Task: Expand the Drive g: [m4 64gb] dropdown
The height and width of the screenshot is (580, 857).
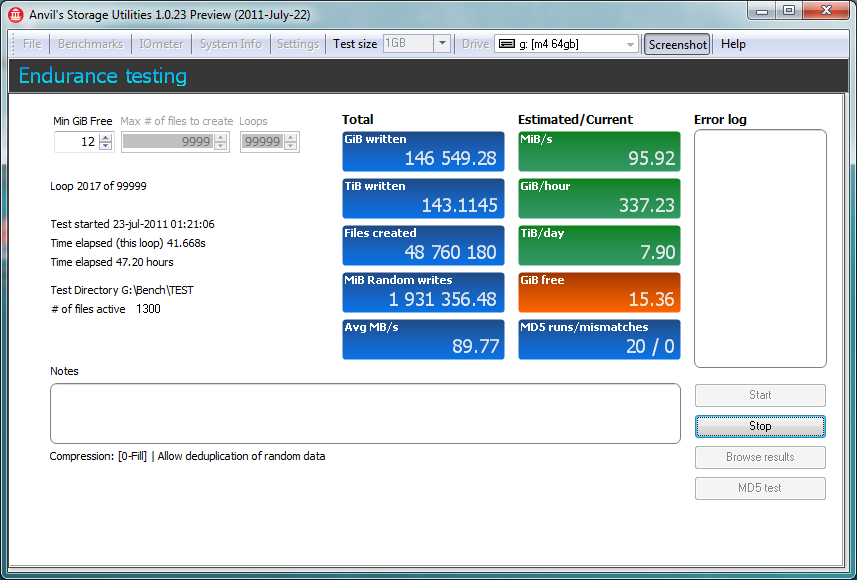Action: click(x=630, y=44)
